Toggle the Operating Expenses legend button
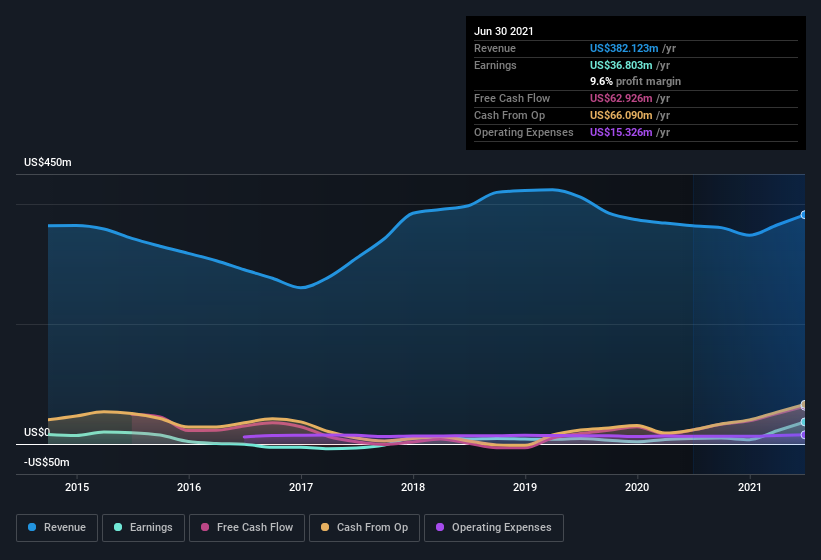The image size is (821, 560). (494, 528)
